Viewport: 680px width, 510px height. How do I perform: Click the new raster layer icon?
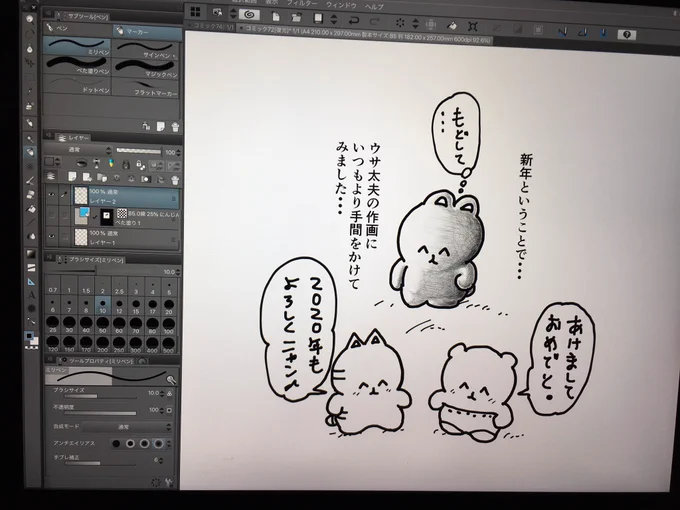tap(72, 177)
